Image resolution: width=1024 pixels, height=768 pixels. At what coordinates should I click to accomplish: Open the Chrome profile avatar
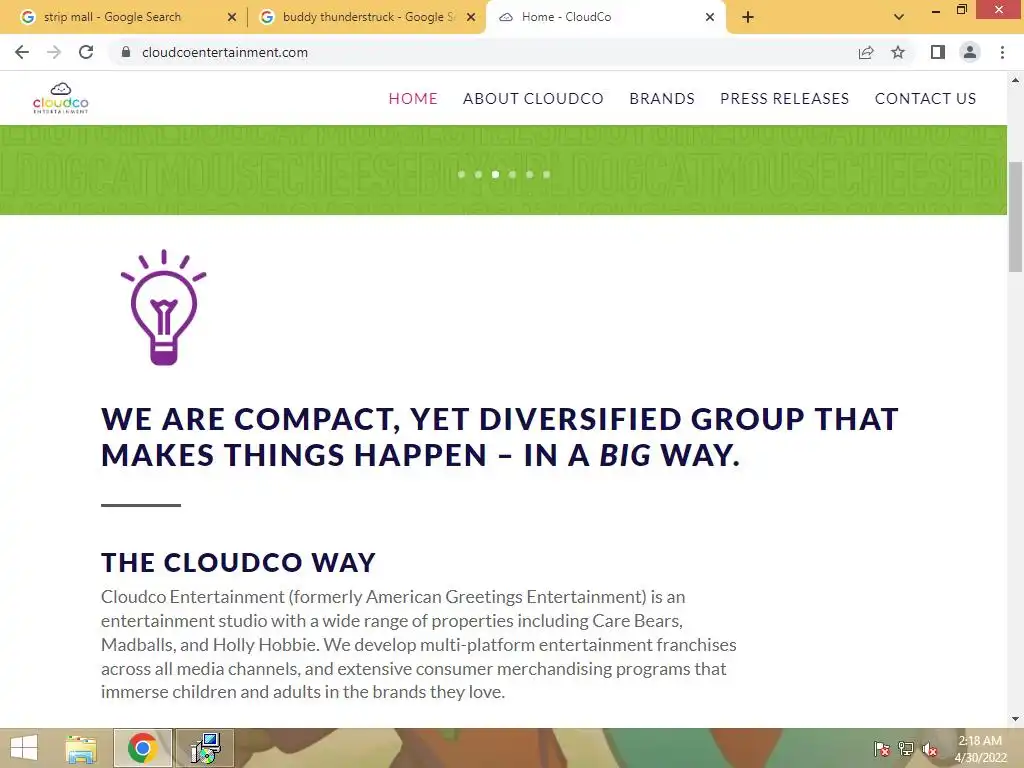(970, 52)
